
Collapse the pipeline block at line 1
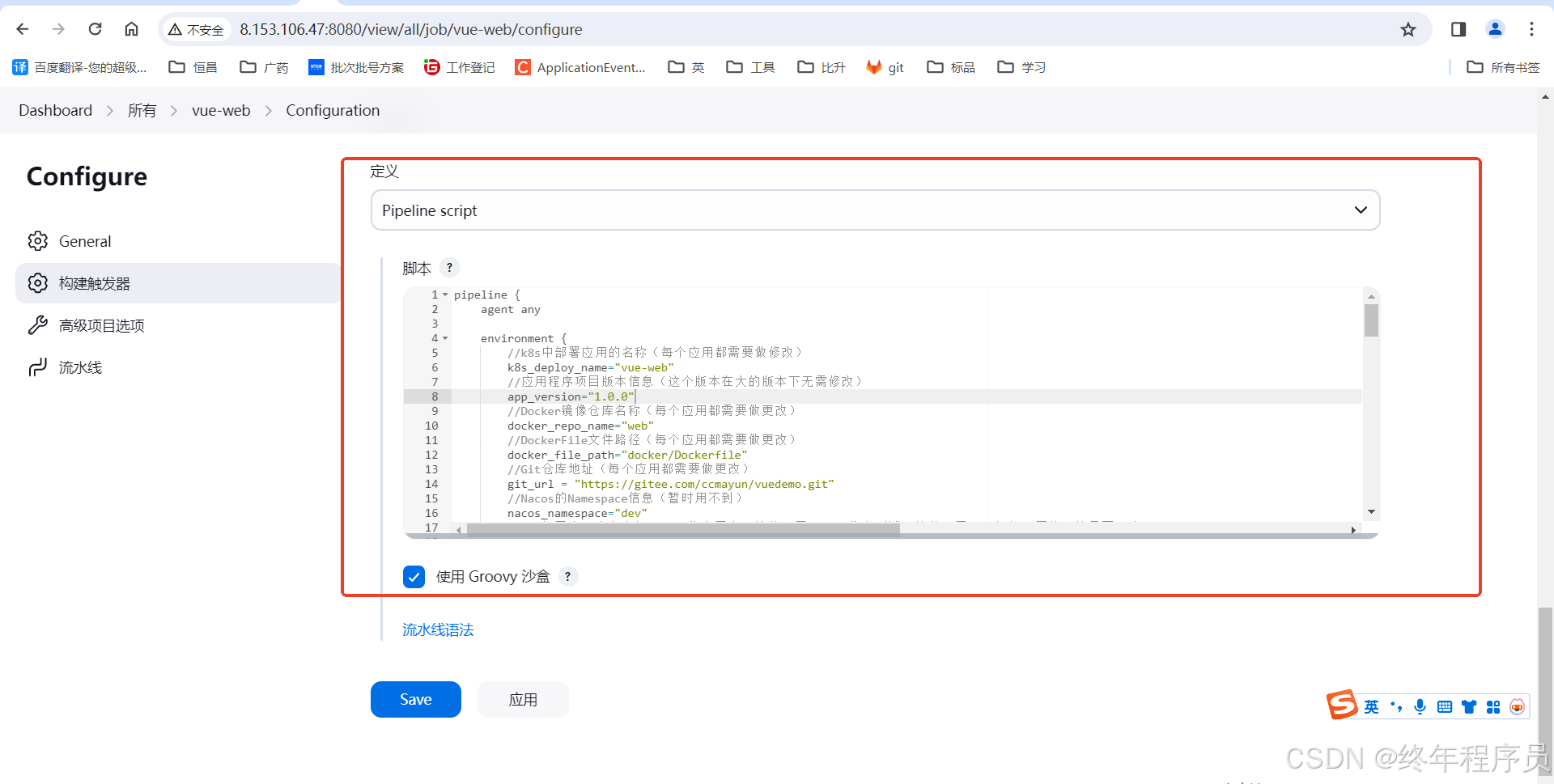(444, 295)
